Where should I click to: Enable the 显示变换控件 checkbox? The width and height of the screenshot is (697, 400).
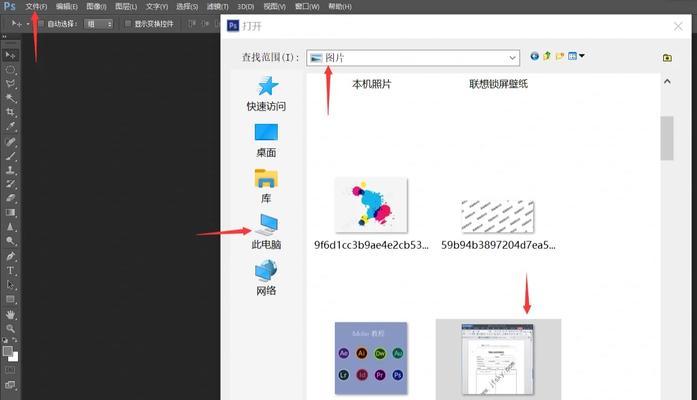[x=128, y=24]
